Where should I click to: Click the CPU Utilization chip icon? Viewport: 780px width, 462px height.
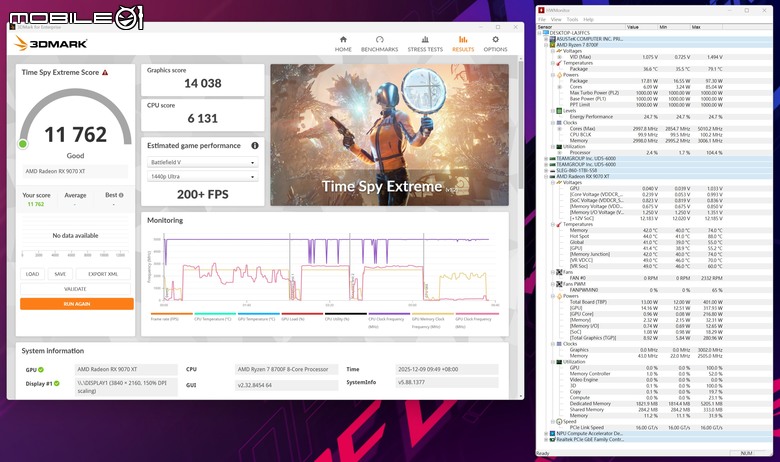[x=559, y=147]
